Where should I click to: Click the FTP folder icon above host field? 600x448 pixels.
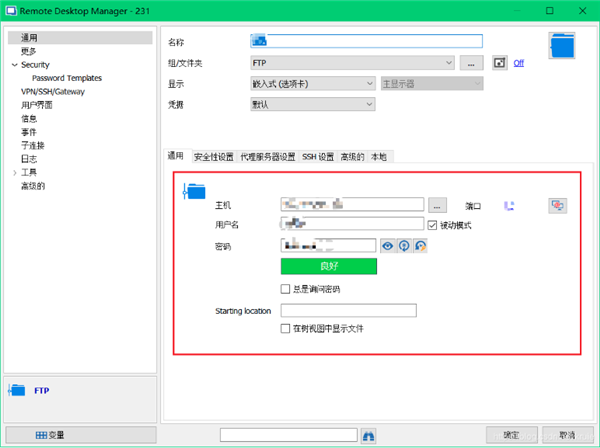tap(194, 191)
